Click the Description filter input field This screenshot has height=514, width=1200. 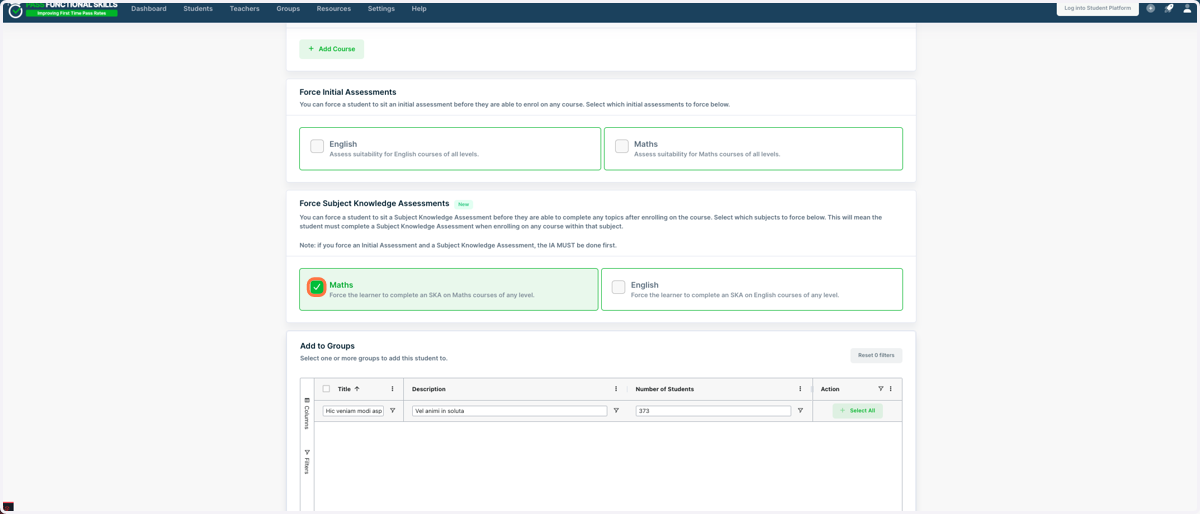tap(509, 411)
